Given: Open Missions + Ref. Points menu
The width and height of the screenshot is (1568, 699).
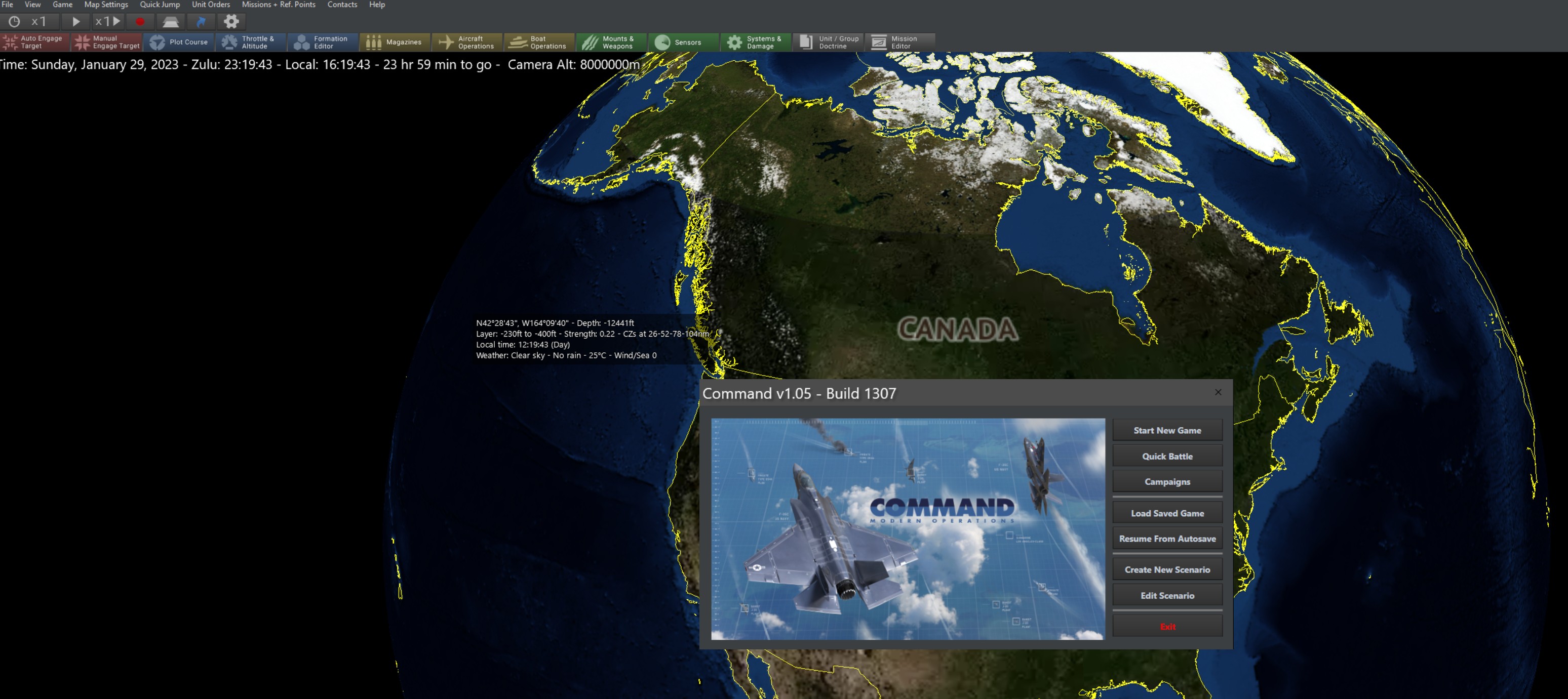Looking at the screenshot, I should click(x=279, y=4).
